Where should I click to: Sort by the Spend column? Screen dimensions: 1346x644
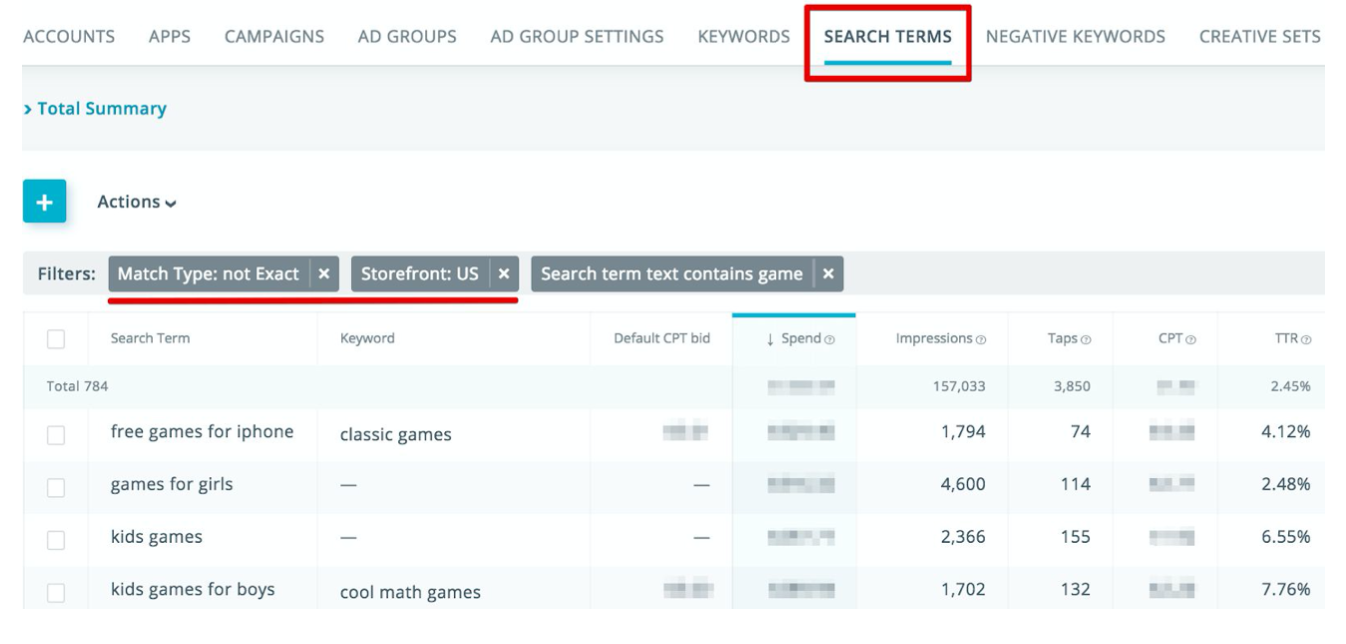(795, 339)
